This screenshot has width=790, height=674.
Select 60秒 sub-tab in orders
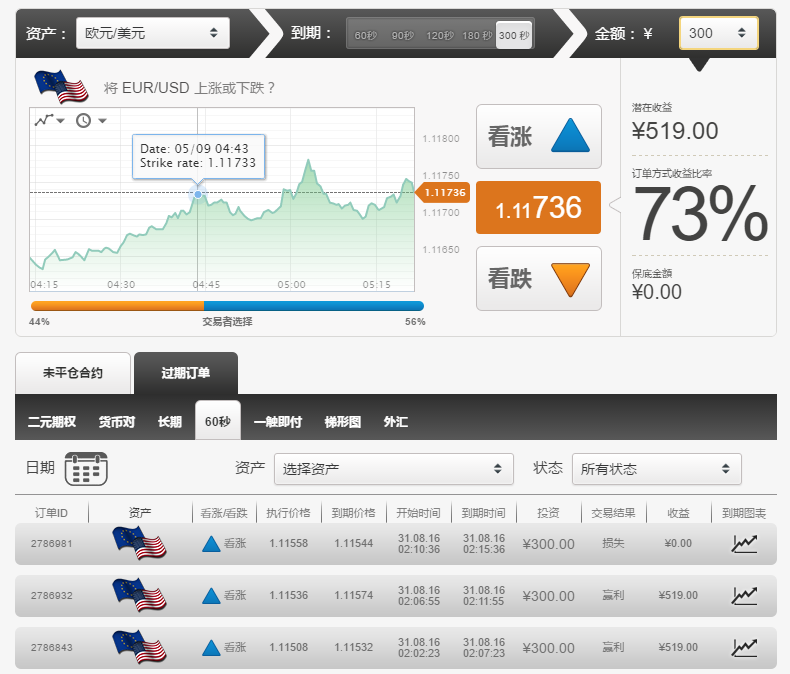coord(218,421)
